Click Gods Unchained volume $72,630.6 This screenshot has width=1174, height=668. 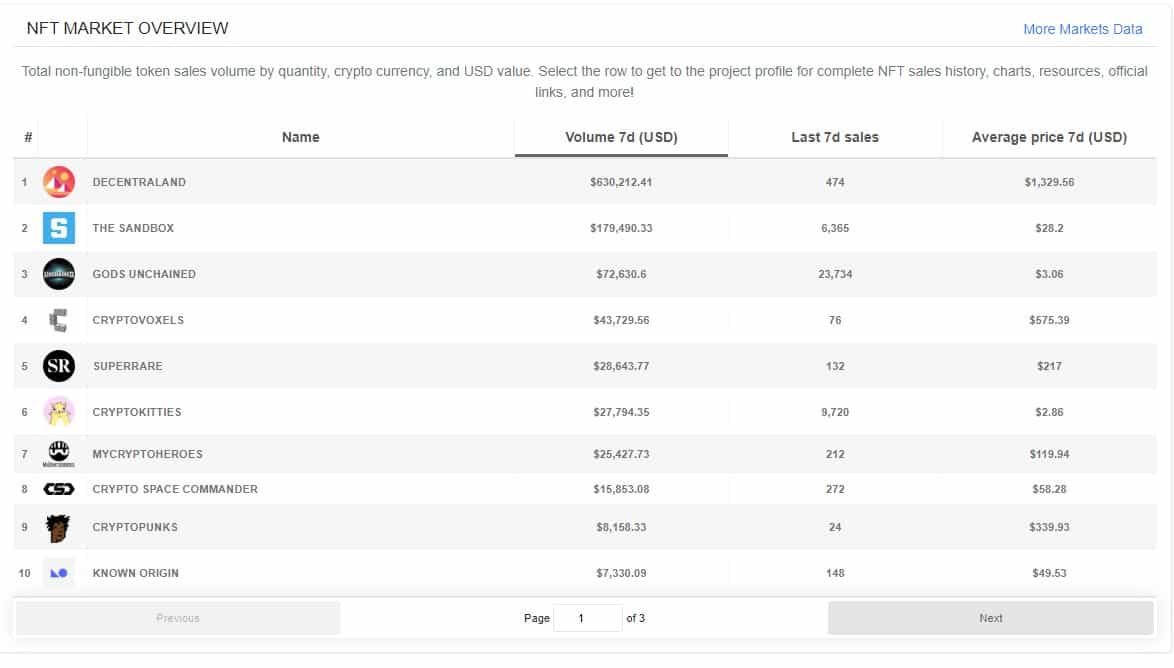(x=621, y=274)
